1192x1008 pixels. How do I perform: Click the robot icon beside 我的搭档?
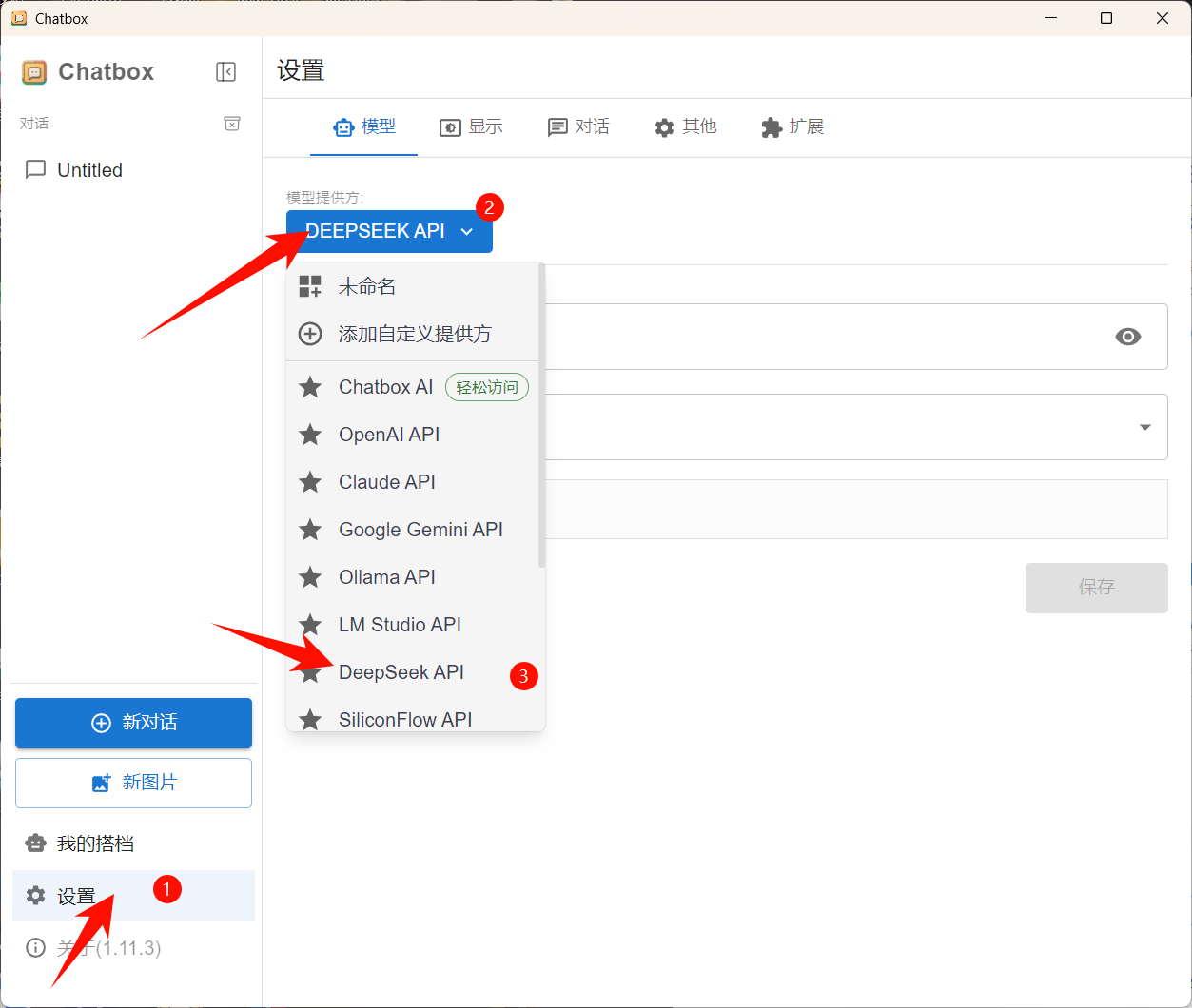click(35, 843)
